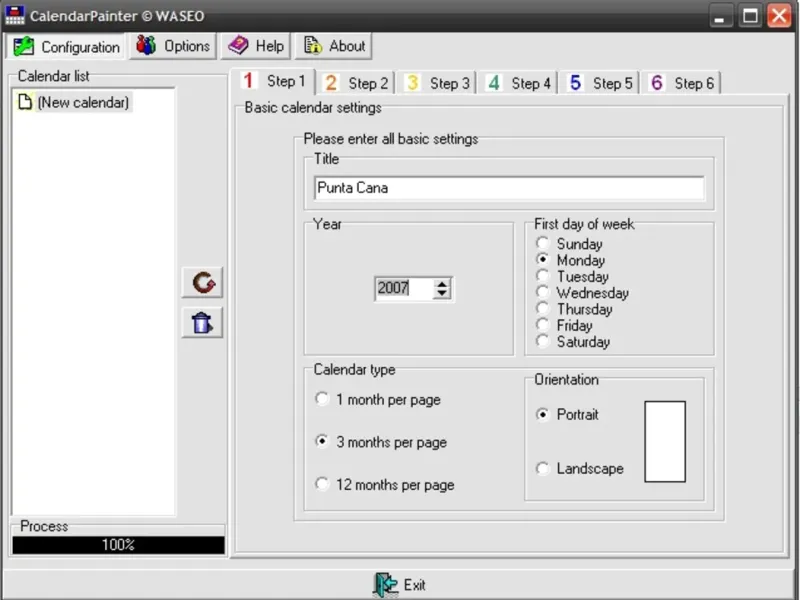800x600 pixels.
Task: Open the Options menu button
Action: tap(173, 46)
